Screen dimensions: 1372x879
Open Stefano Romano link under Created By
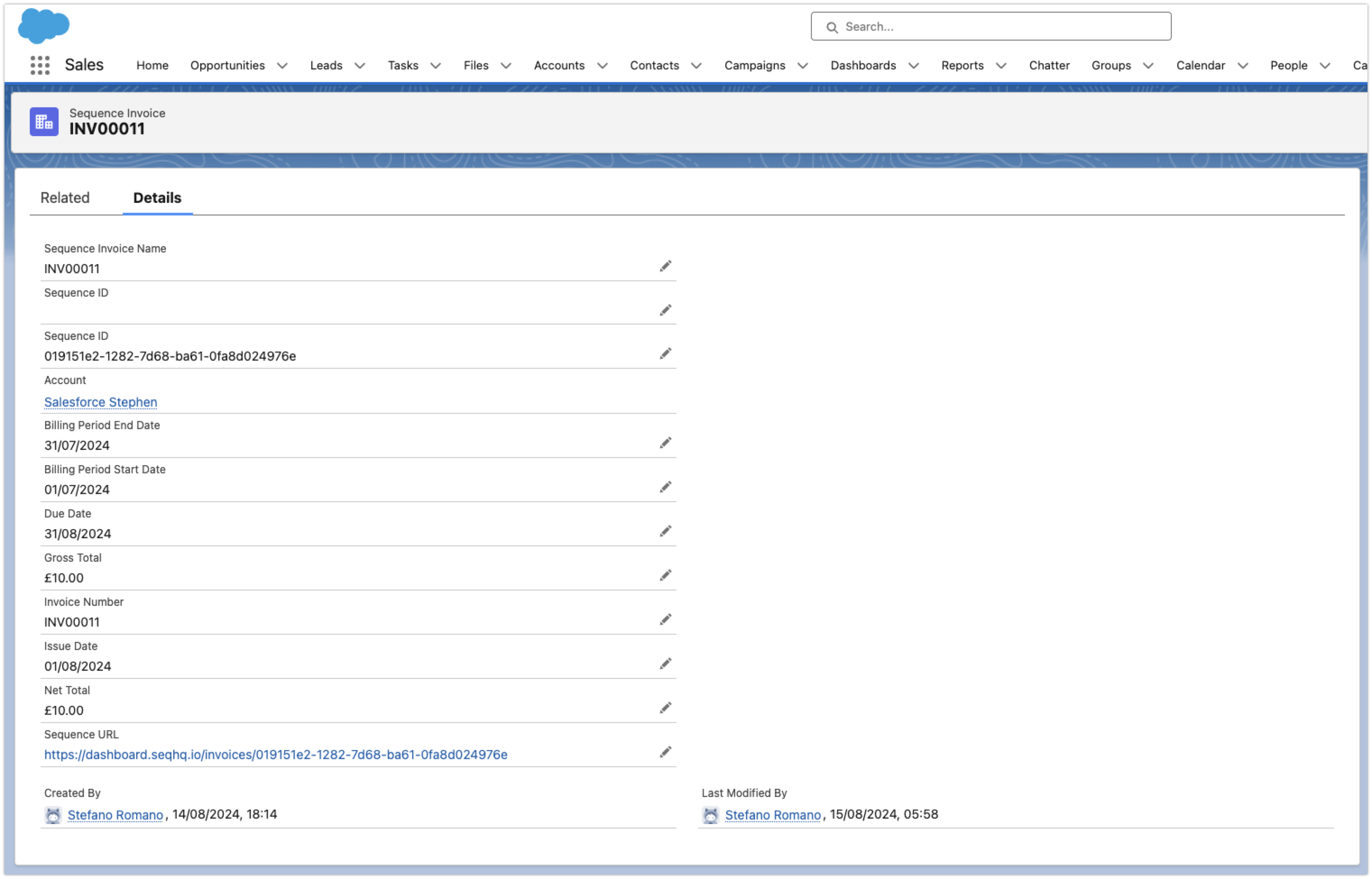[x=115, y=815]
